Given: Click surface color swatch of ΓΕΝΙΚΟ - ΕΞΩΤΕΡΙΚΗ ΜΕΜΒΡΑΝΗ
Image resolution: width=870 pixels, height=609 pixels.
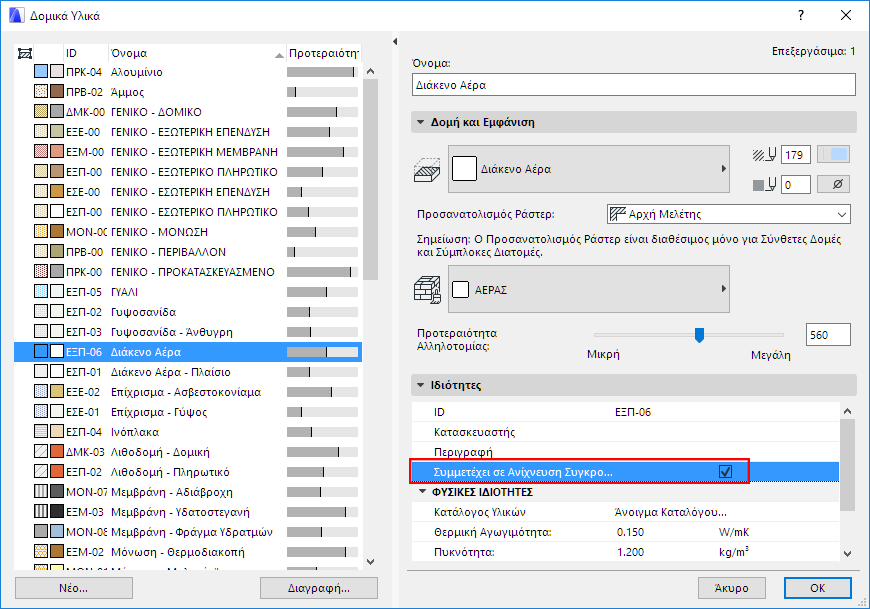Looking at the screenshot, I should [x=57, y=151].
